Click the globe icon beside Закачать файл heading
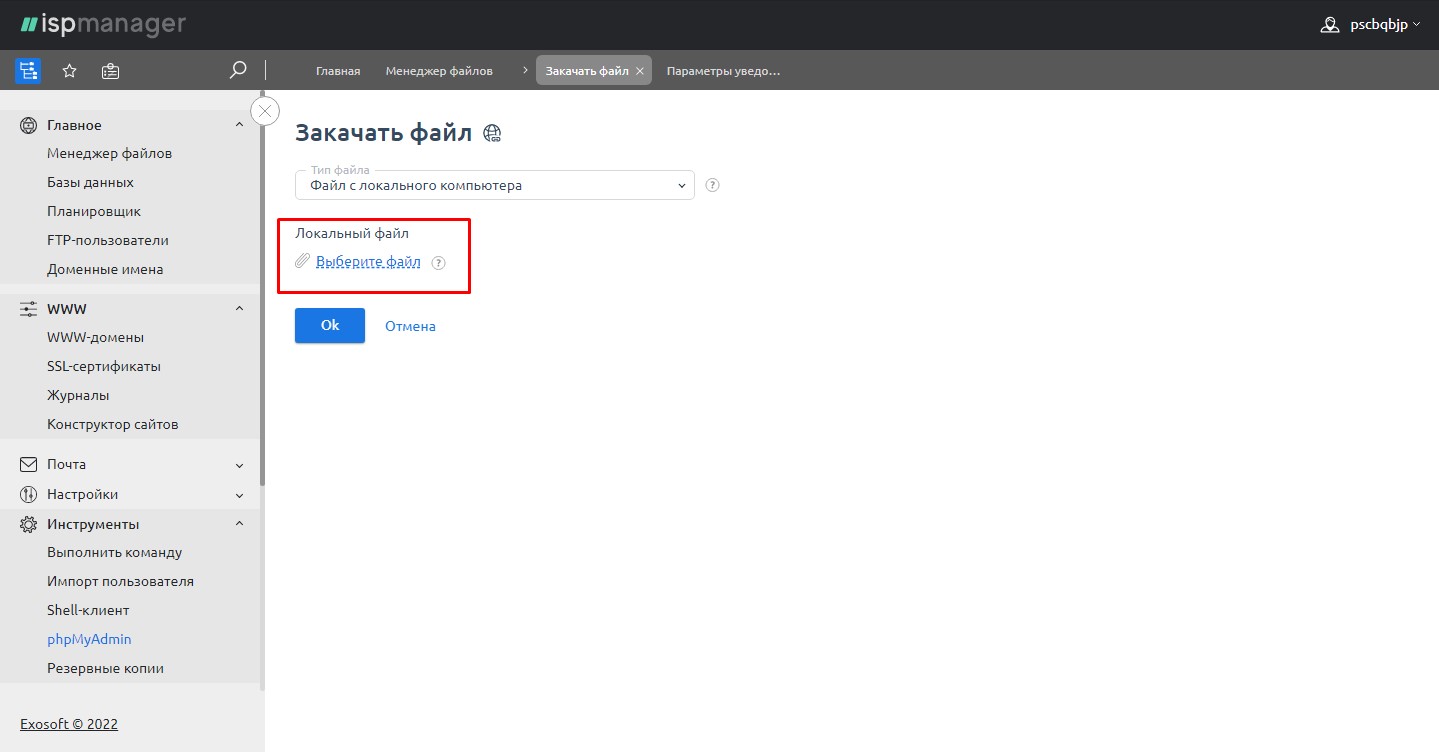The height and width of the screenshot is (752, 1439). pos(492,133)
